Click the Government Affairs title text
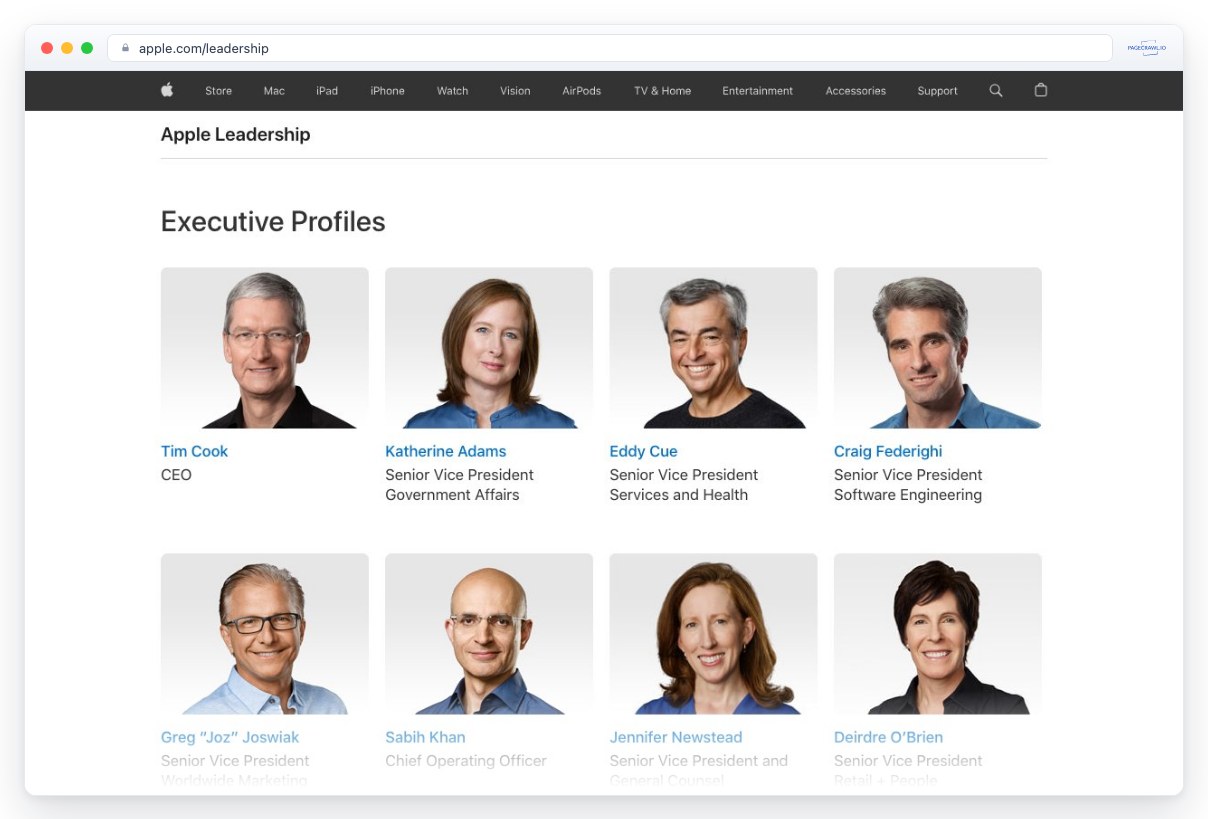1208x819 pixels. pyautogui.click(x=452, y=494)
